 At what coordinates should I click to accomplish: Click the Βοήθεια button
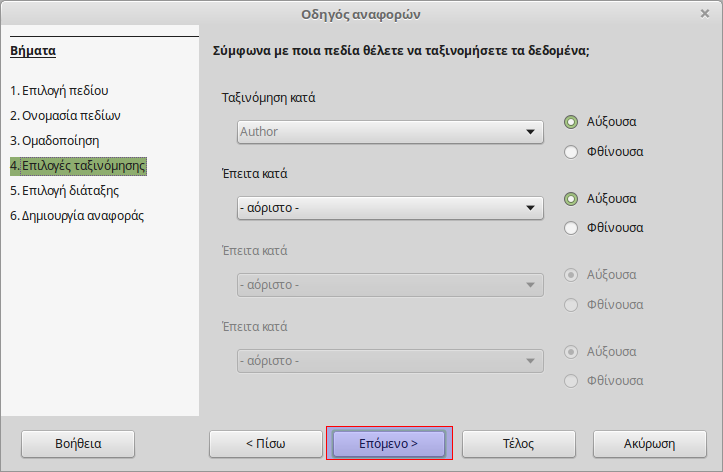[x=78, y=443]
